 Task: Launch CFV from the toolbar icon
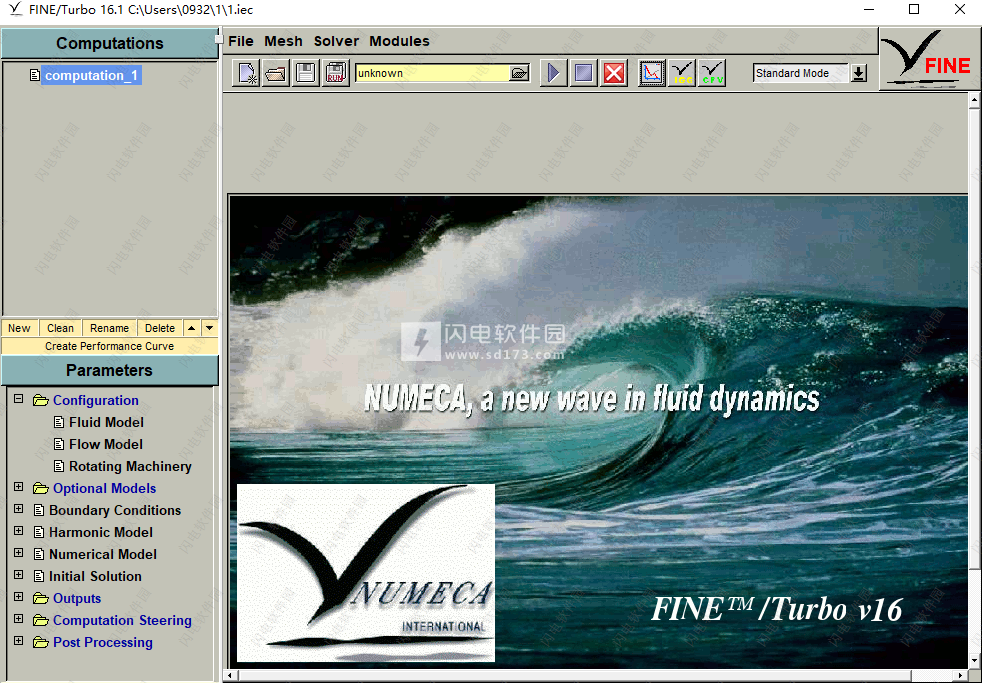712,73
